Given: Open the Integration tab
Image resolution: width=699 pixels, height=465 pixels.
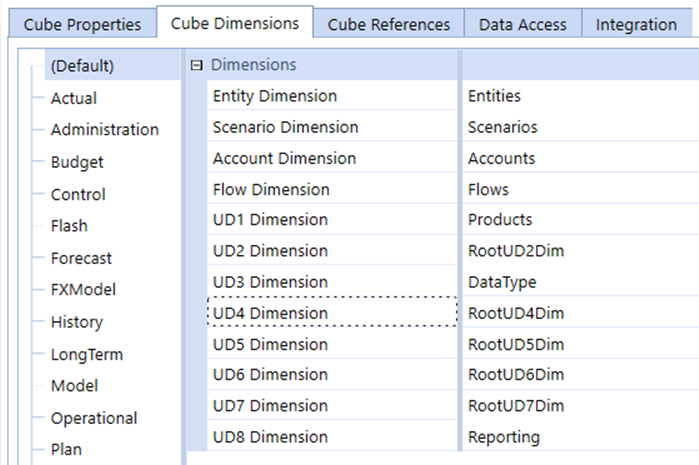Looking at the screenshot, I should [x=637, y=25].
